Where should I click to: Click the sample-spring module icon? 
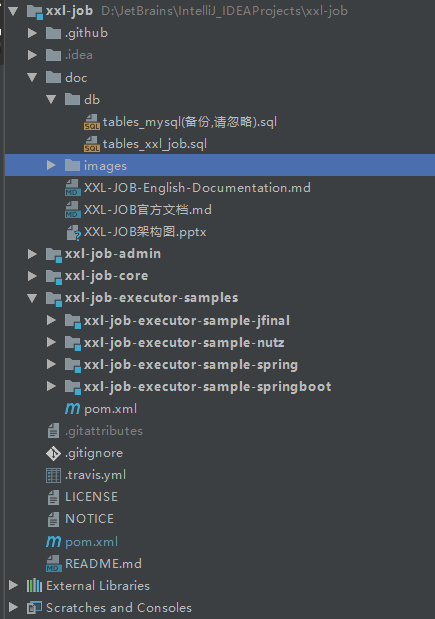(73, 365)
